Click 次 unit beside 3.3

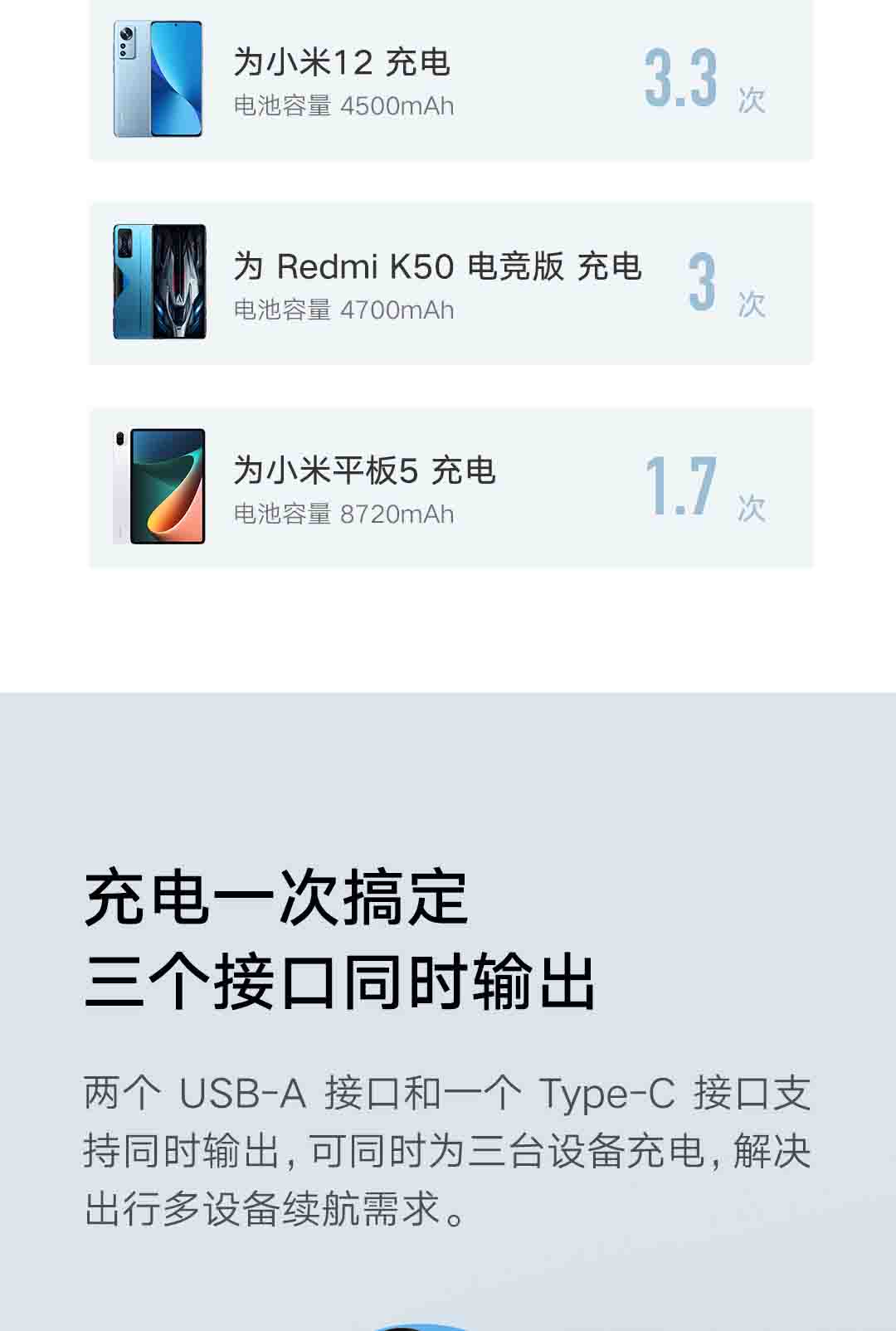(x=752, y=100)
